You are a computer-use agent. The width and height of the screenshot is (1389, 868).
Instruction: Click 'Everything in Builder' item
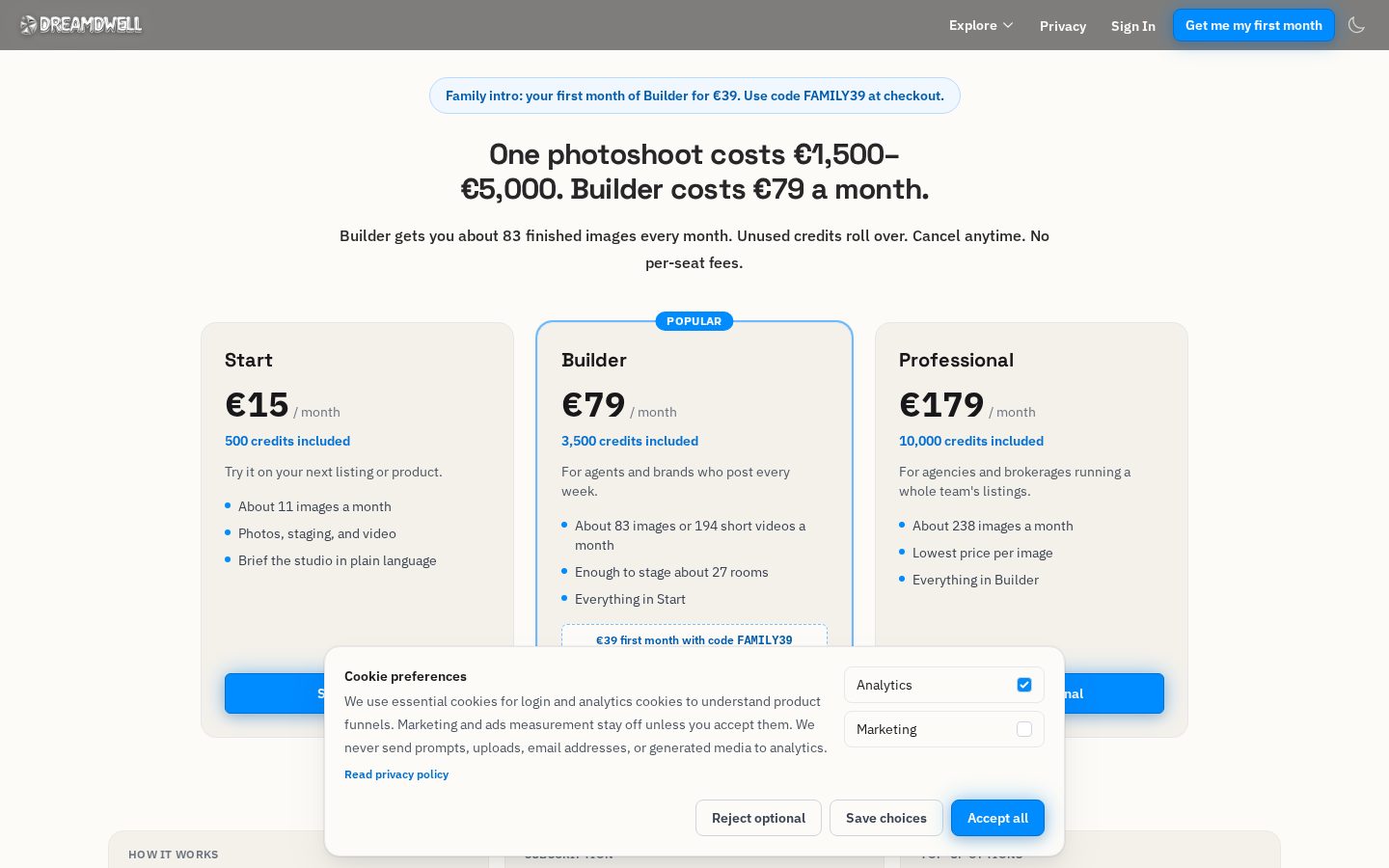coord(975,580)
